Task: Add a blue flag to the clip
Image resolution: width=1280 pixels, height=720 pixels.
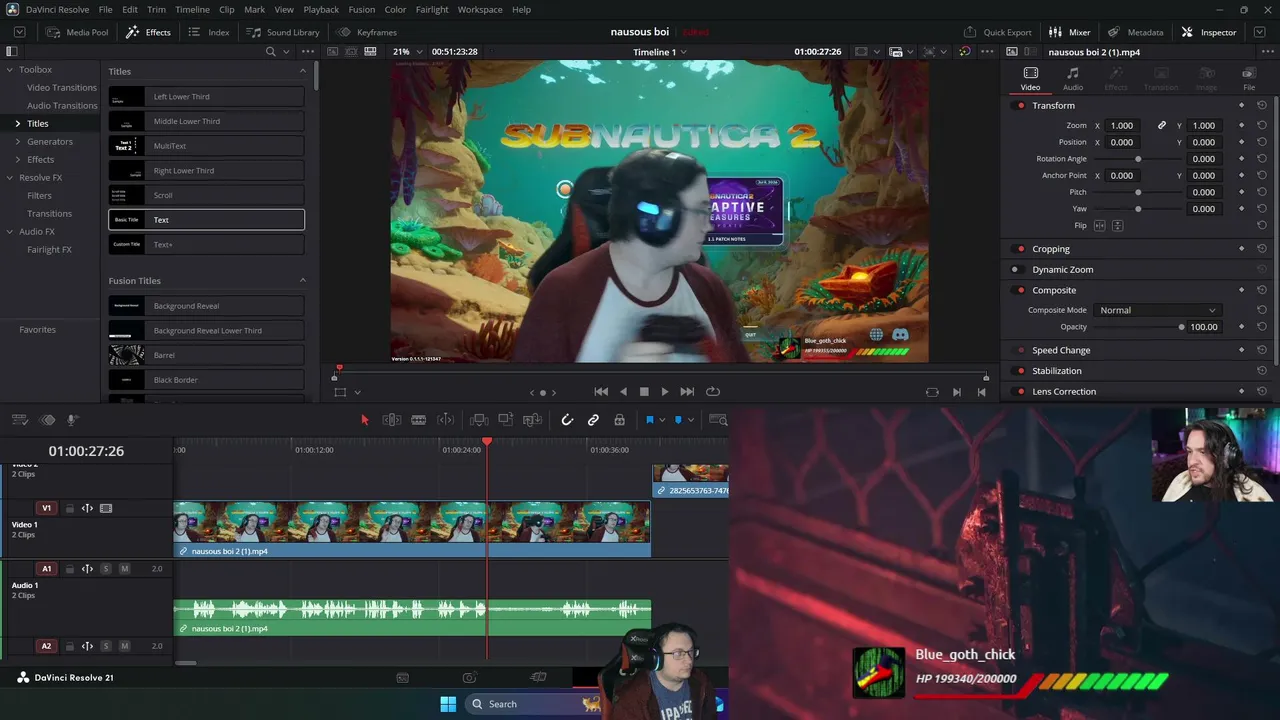Action: 649,420
